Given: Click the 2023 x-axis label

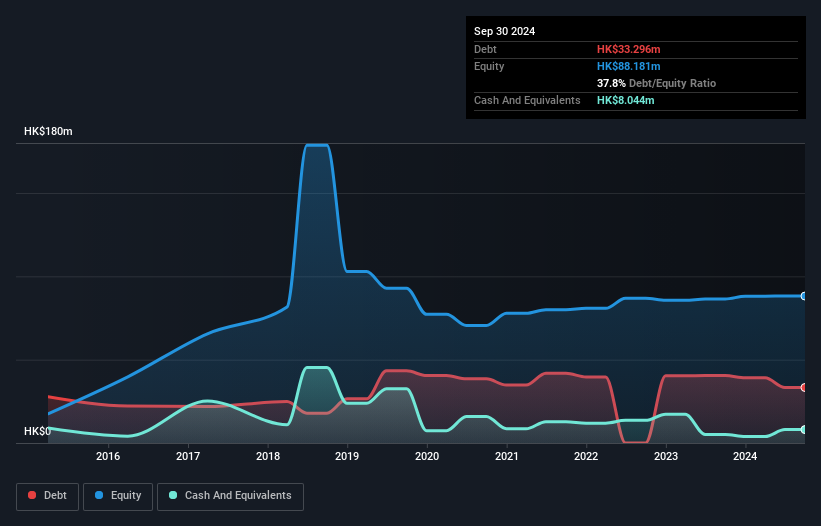Looking at the screenshot, I should (666, 456).
